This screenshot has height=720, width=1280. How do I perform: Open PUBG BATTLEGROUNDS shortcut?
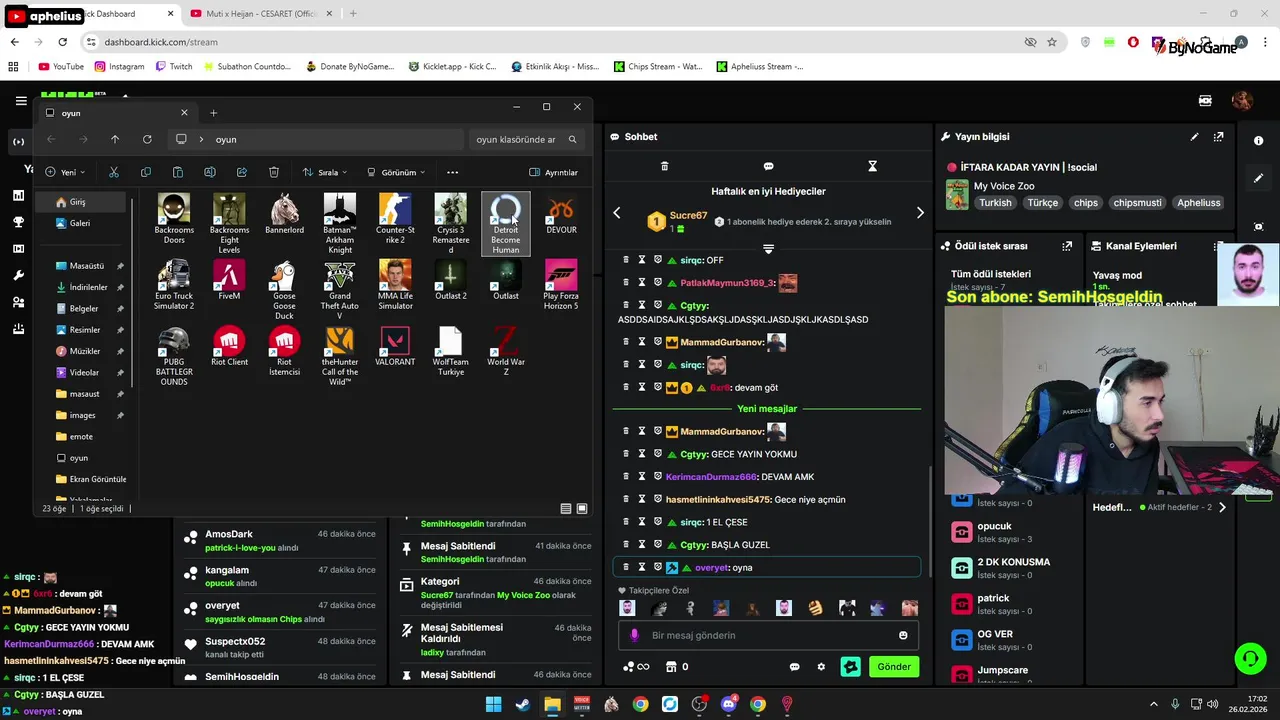click(x=174, y=356)
